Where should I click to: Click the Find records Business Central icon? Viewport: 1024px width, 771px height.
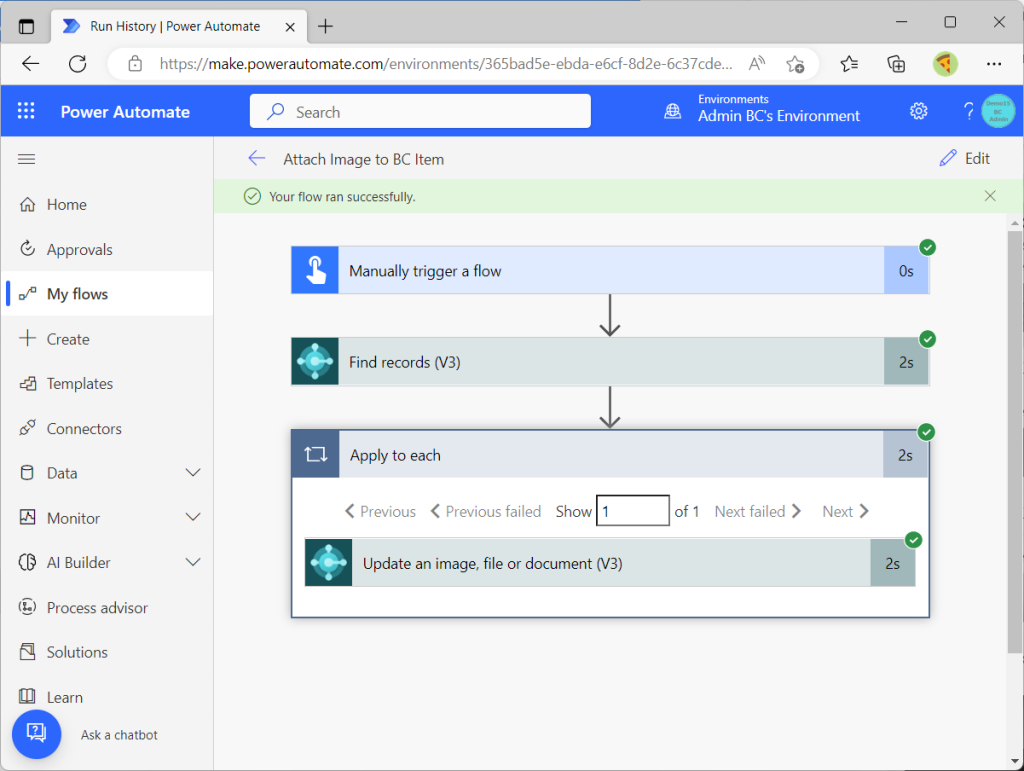[315, 362]
